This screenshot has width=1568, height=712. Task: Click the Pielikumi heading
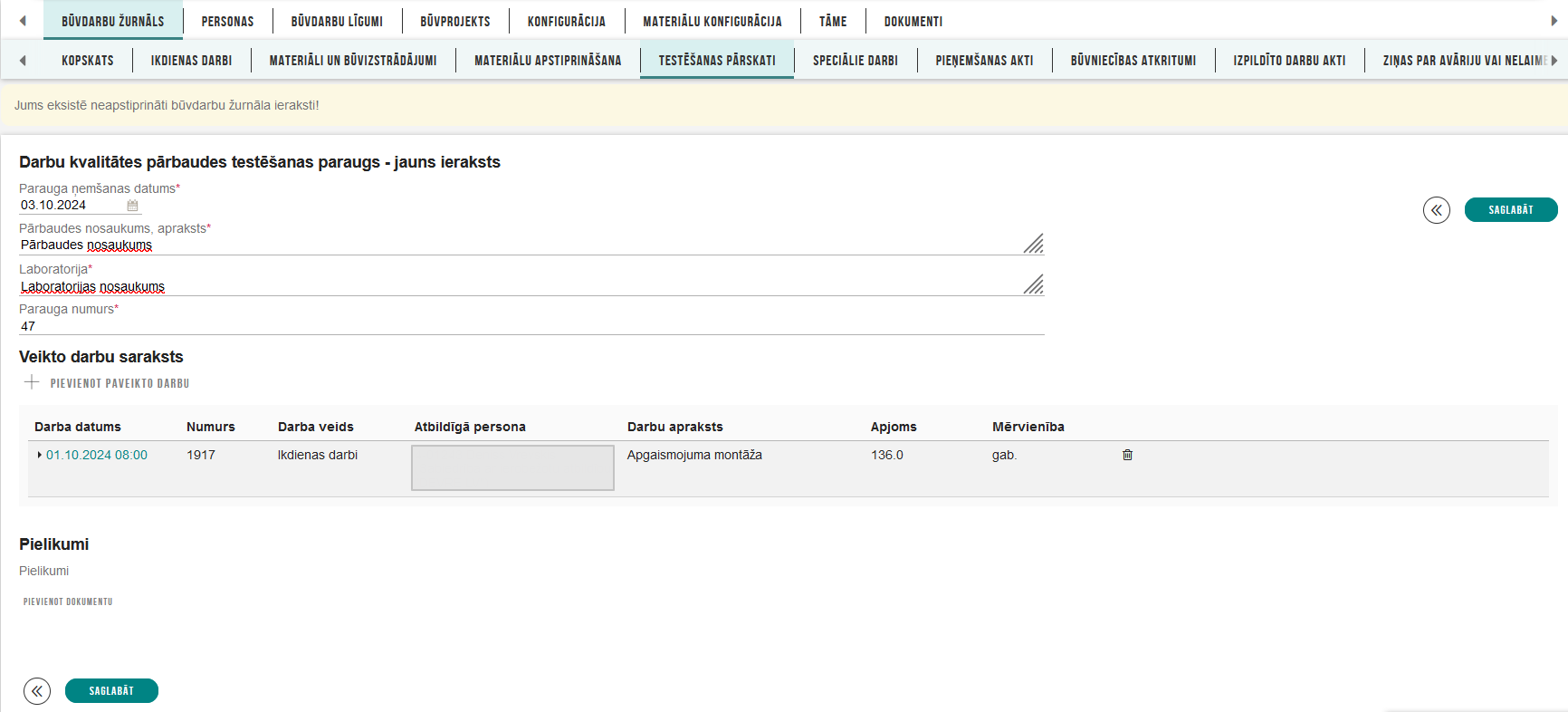[x=54, y=544]
